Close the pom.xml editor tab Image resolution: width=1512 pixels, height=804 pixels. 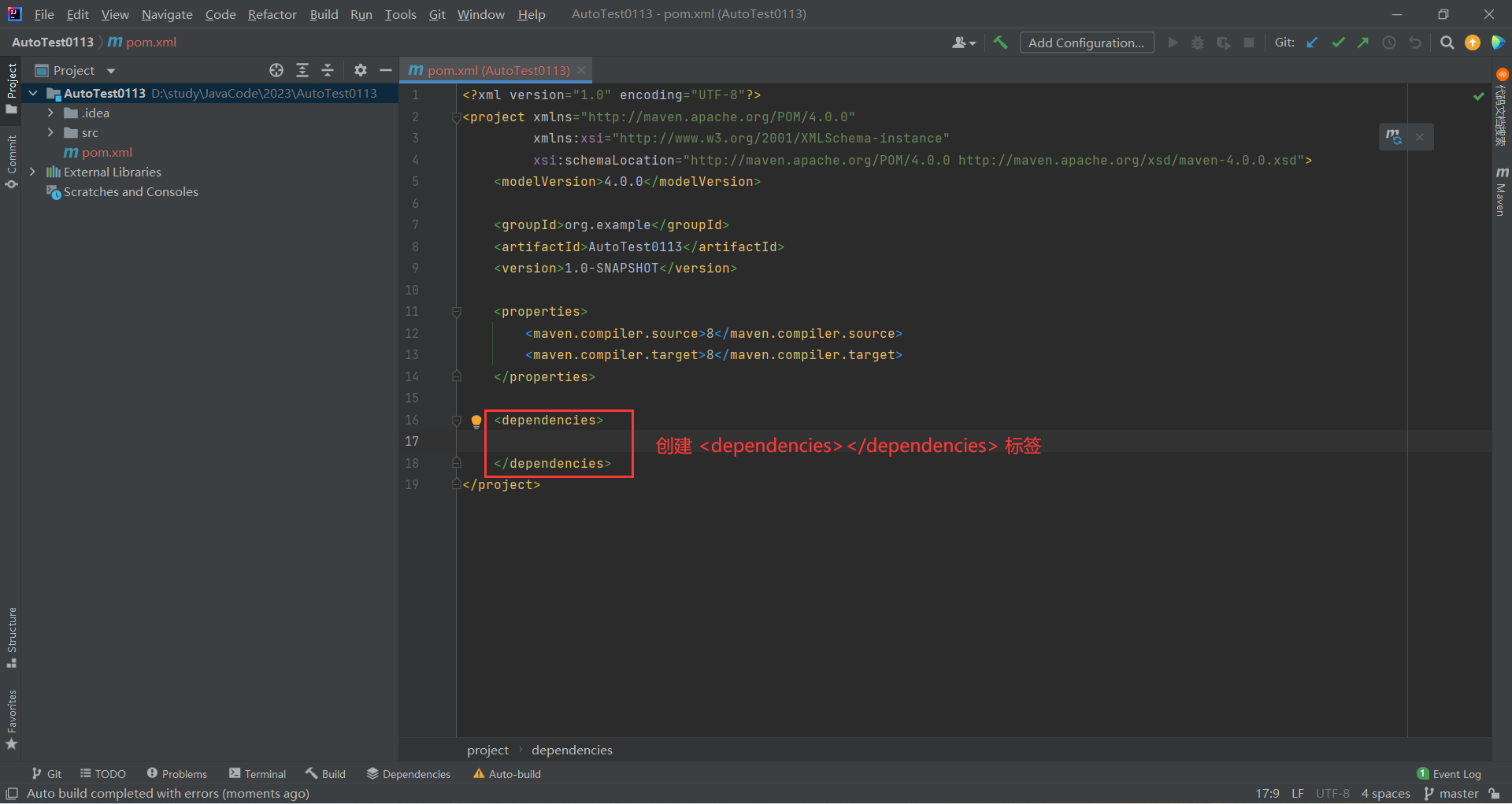(581, 70)
